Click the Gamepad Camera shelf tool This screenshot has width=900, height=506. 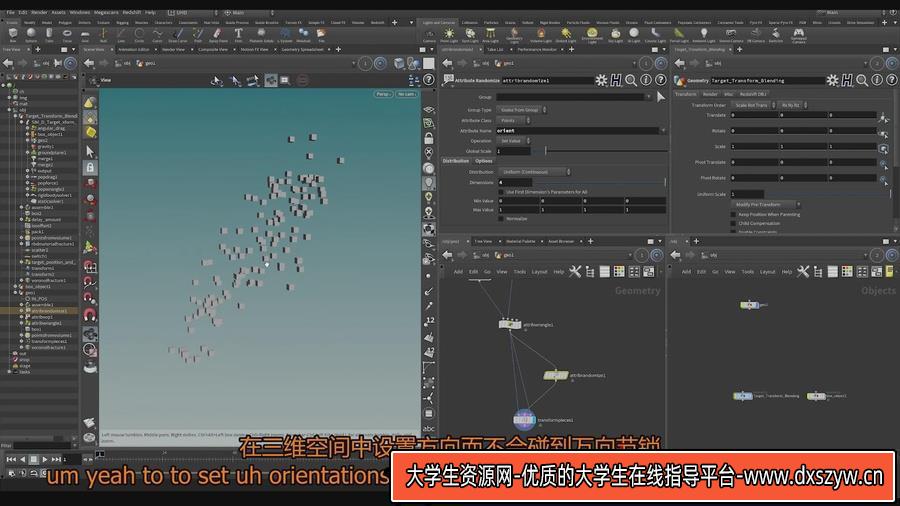pos(798,35)
